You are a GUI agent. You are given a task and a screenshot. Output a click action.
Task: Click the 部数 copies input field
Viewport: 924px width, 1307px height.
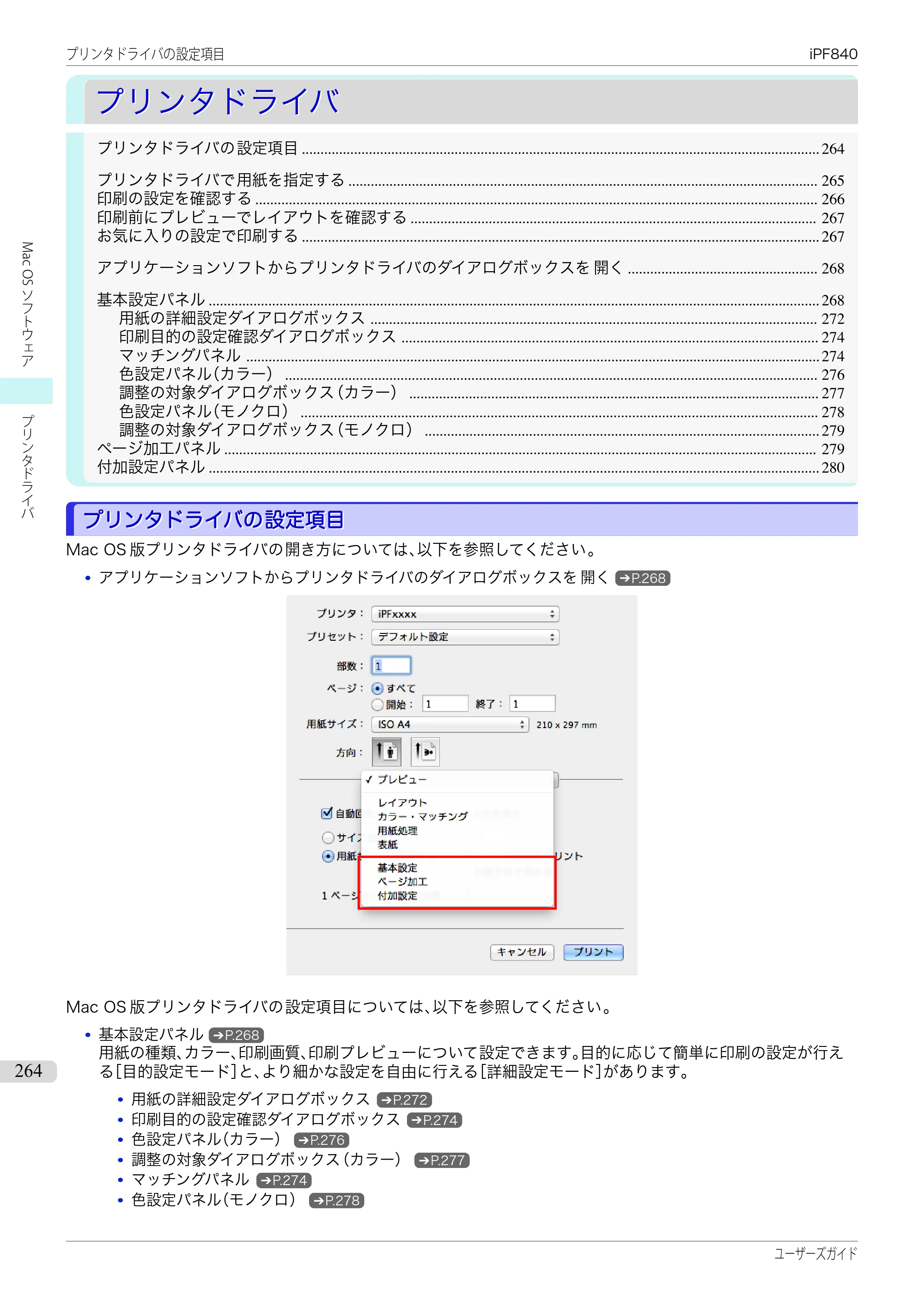pos(391,666)
